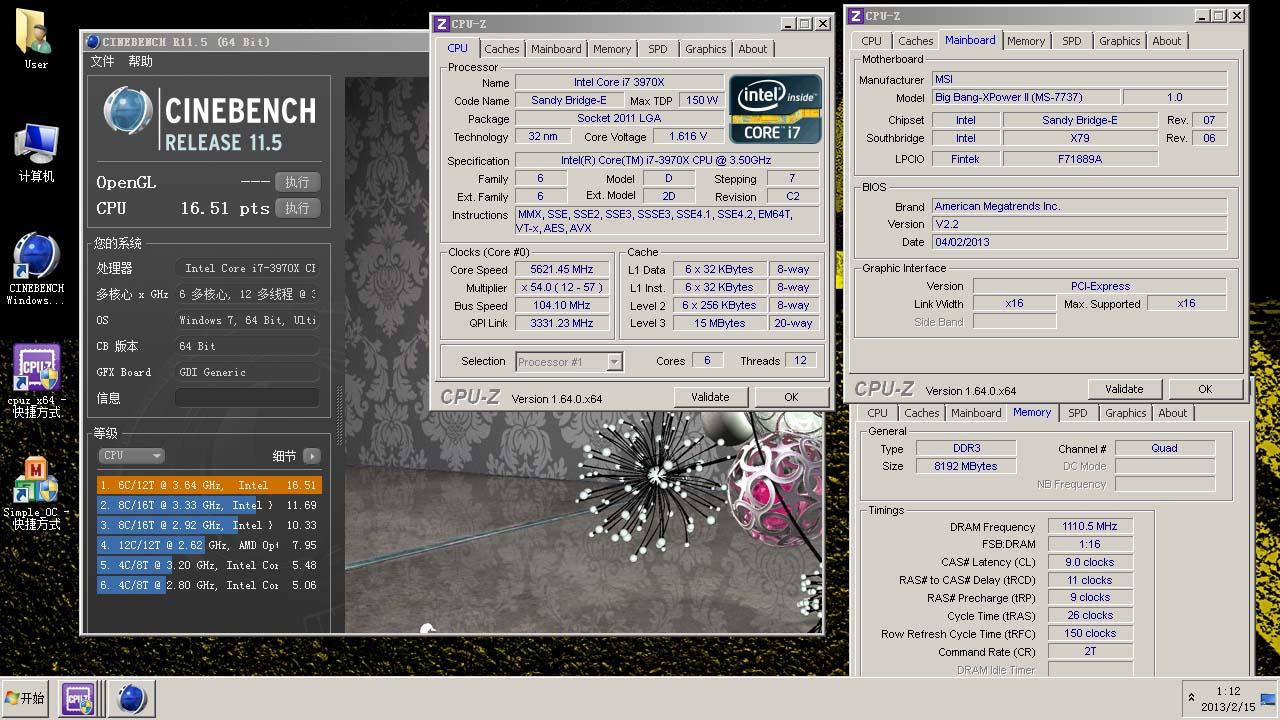Click OK in the Mainboard window

click(1205, 389)
